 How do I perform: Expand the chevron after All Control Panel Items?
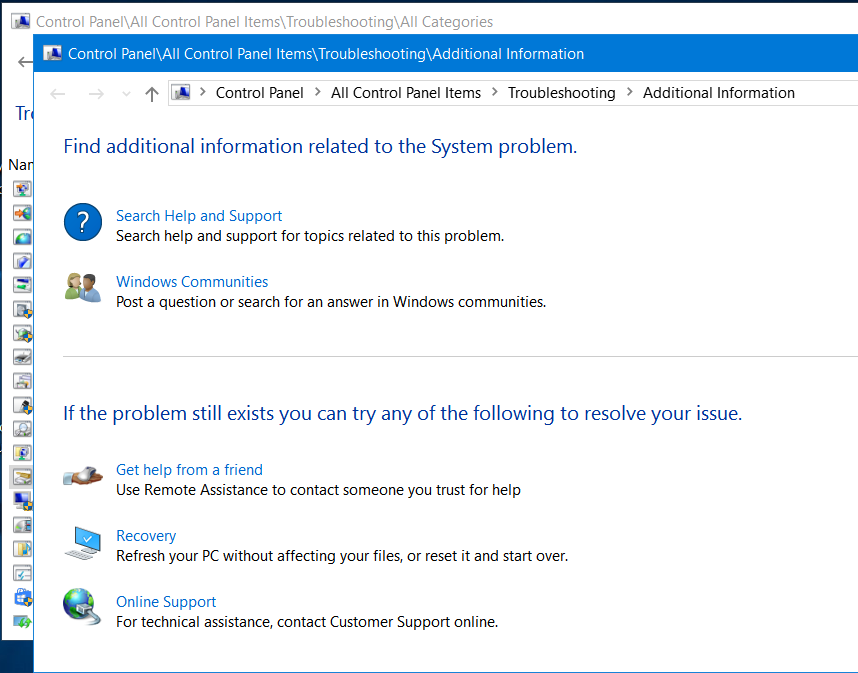click(x=495, y=93)
